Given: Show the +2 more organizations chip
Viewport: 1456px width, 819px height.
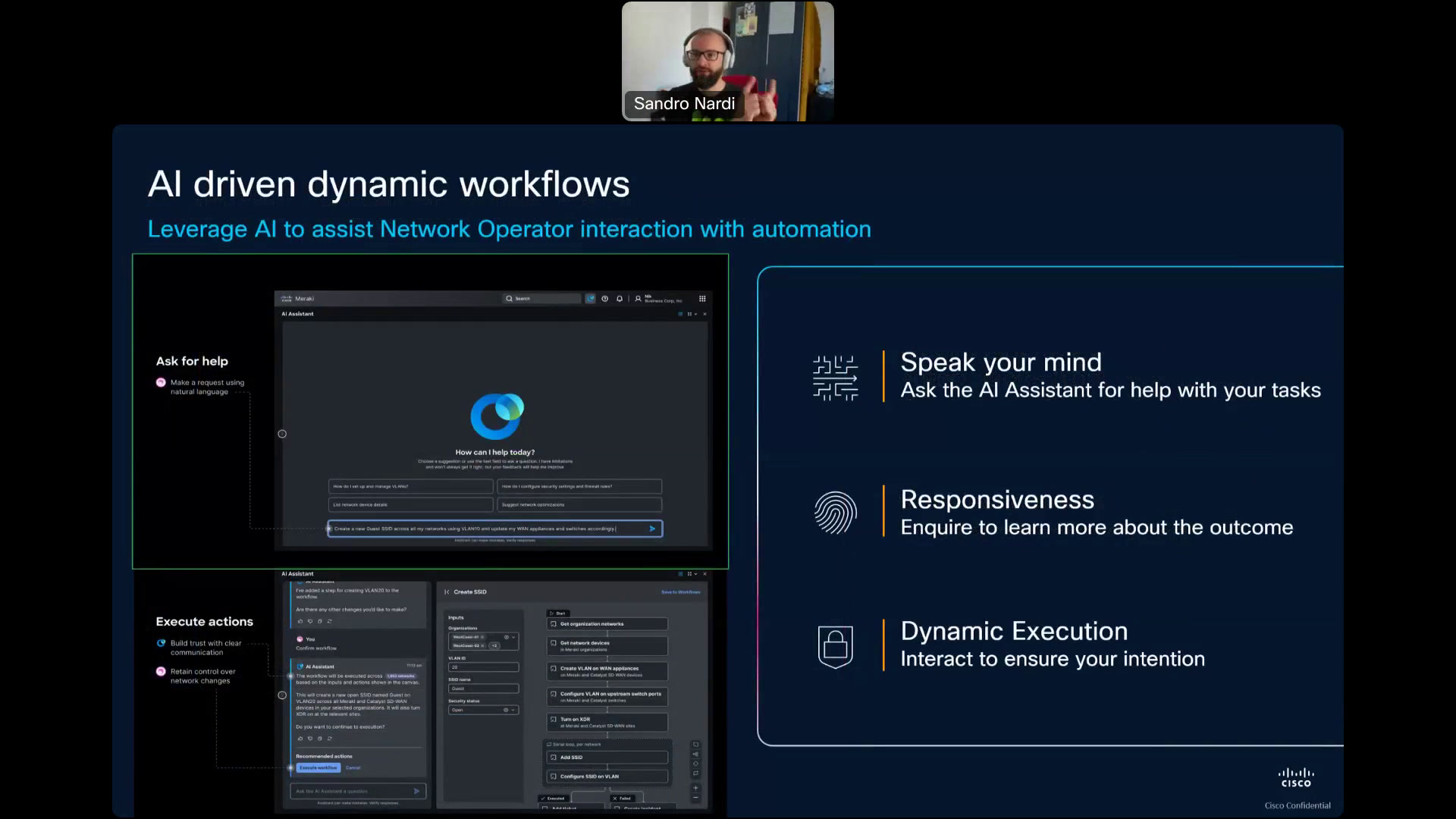Looking at the screenshot, I should pyautogui.click(x=494, y=645).
